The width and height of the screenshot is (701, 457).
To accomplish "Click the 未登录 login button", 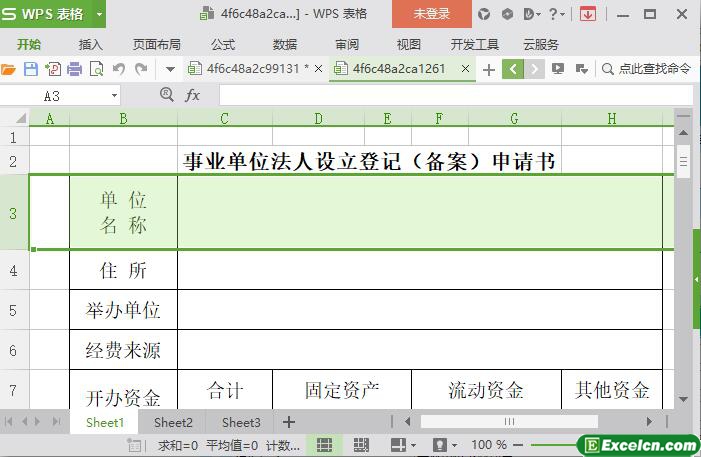I will click(432, 14).
